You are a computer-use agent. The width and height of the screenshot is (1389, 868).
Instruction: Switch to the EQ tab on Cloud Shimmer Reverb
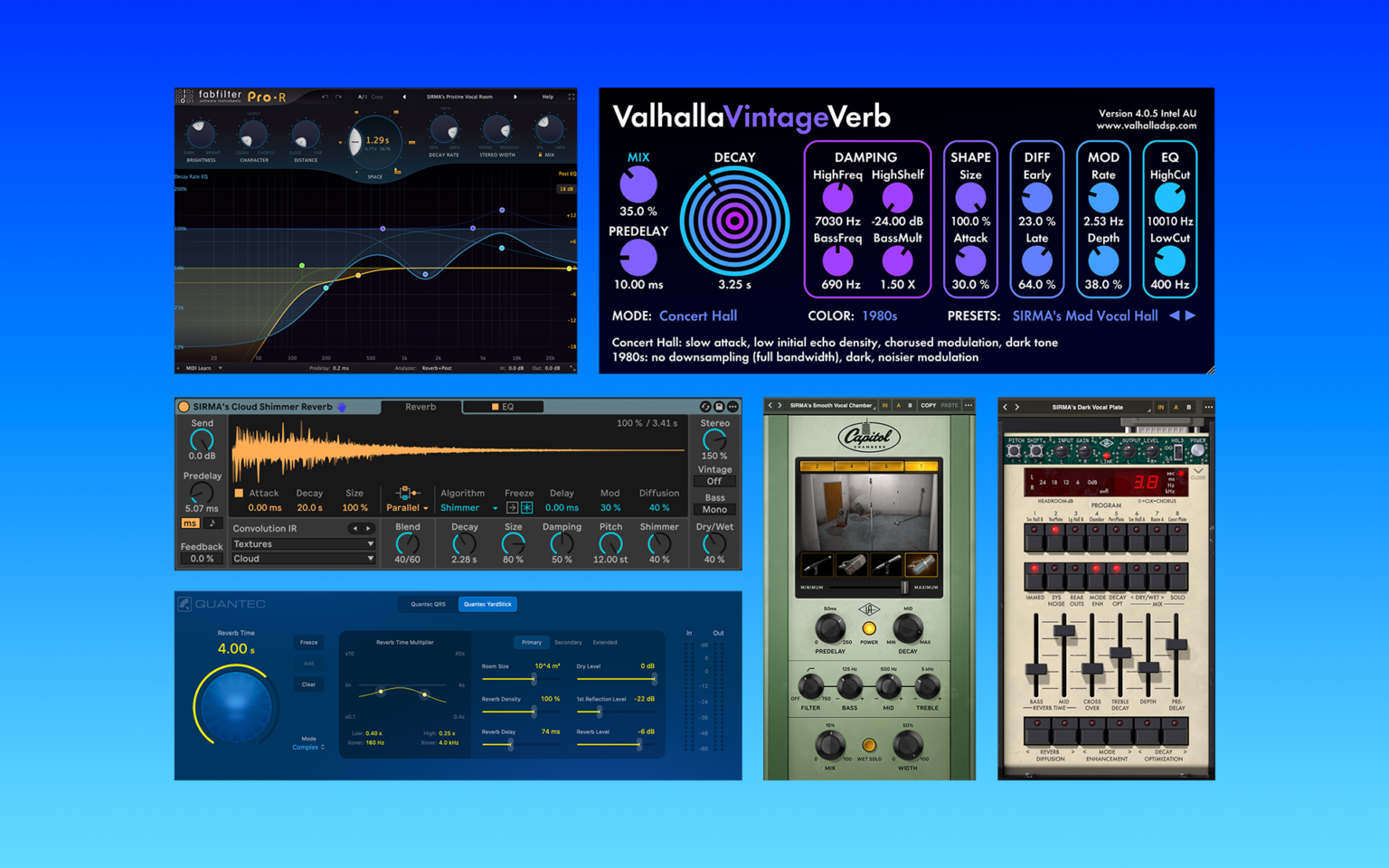click(x=503, y=407)
